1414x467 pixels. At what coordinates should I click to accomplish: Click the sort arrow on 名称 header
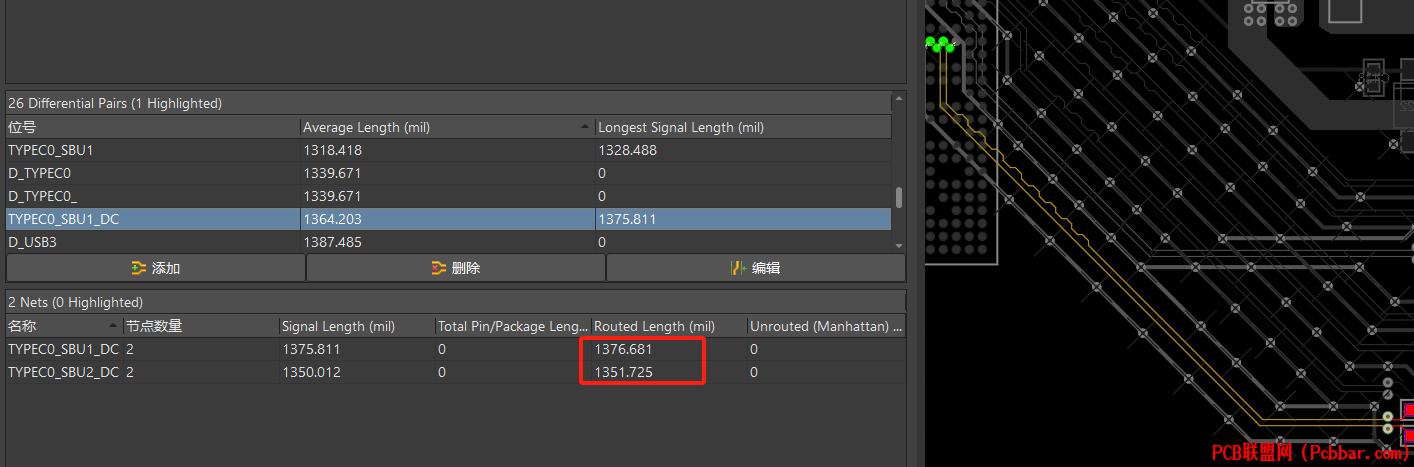click(113, 327)
